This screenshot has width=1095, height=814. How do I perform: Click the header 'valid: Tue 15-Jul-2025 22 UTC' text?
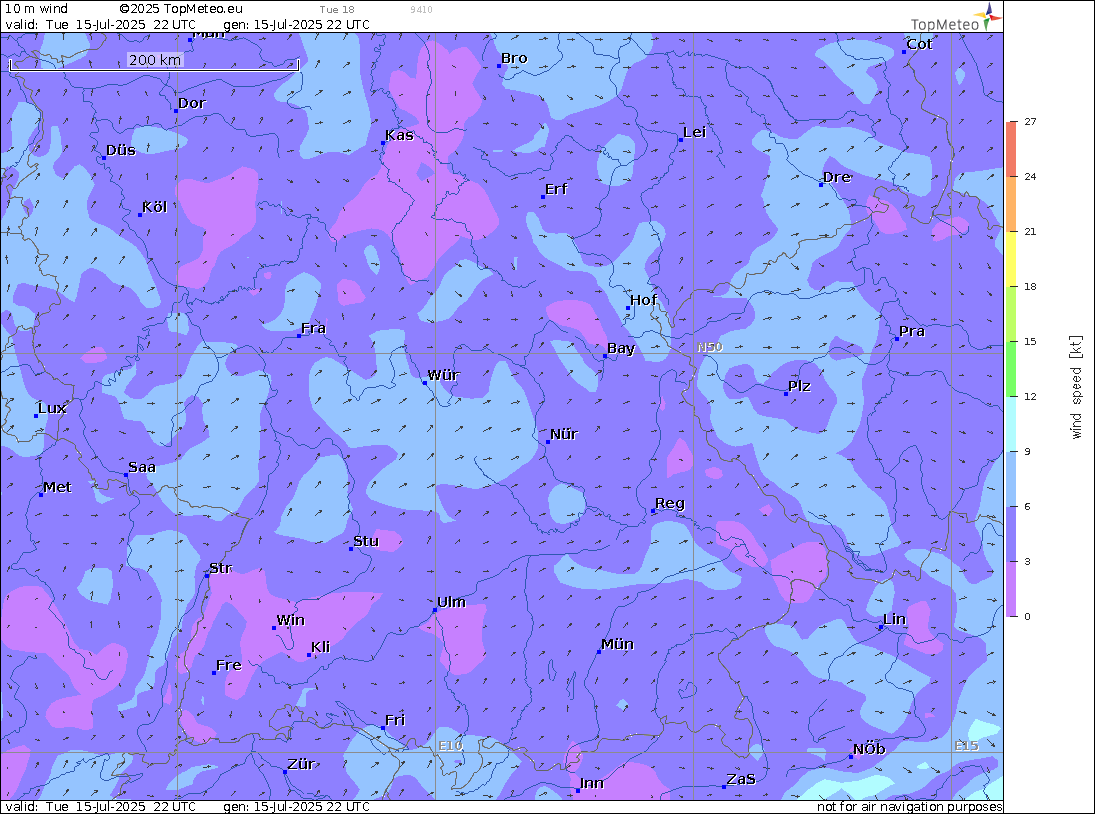point(101,24)
